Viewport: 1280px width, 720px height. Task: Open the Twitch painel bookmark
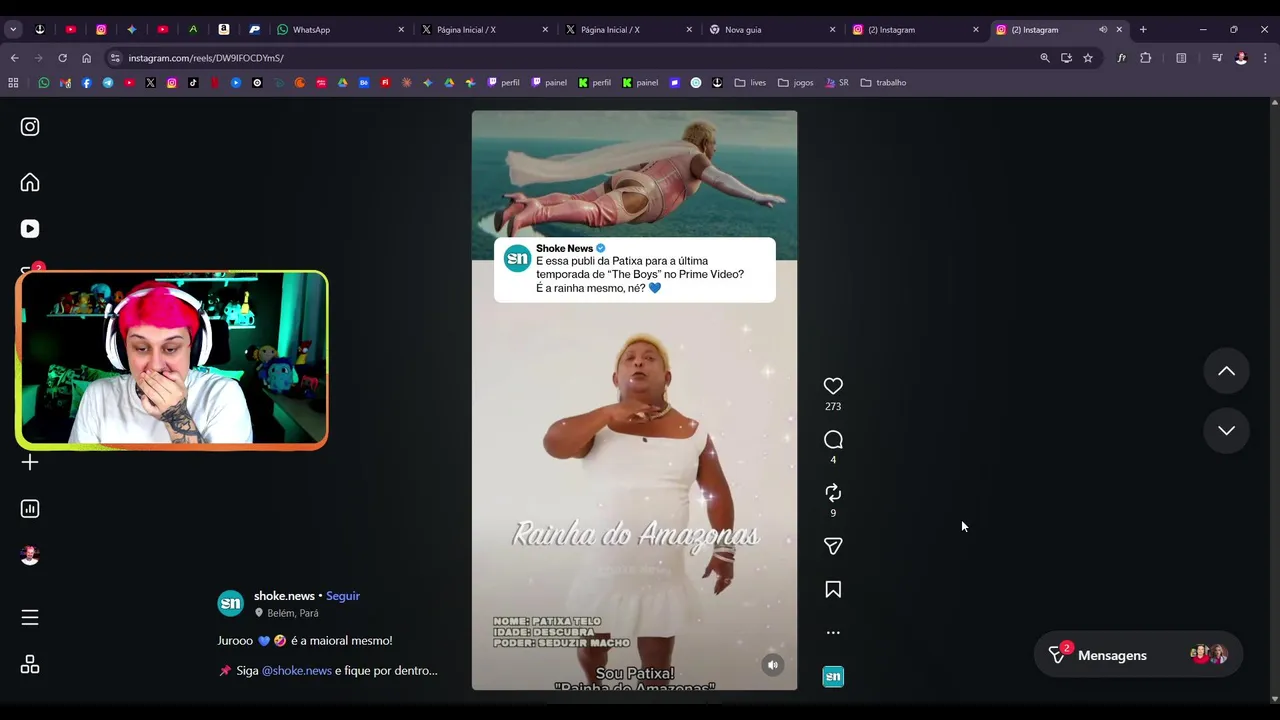550,83
